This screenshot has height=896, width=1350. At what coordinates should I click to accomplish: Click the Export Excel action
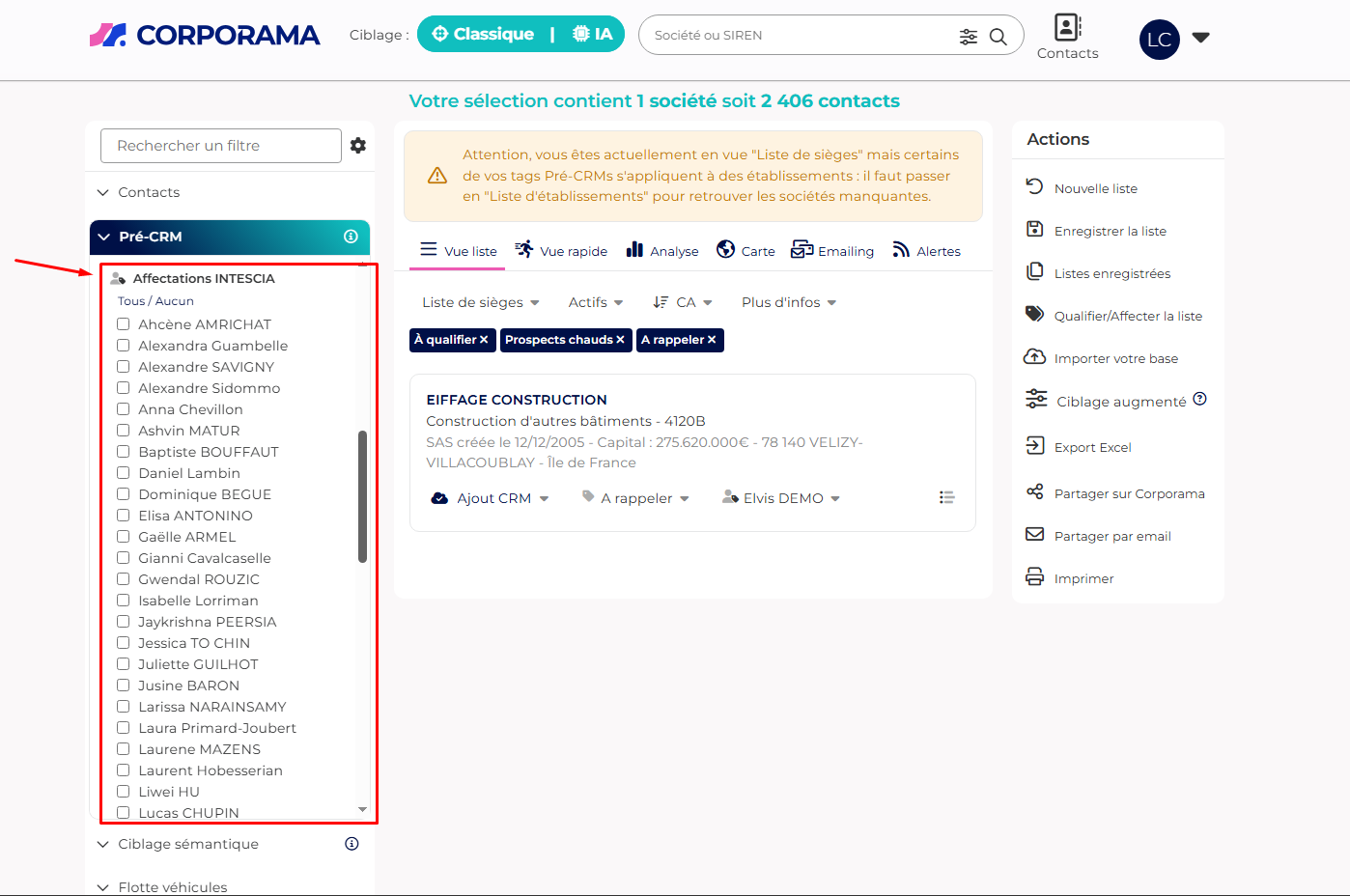[x=1092, y=447]
